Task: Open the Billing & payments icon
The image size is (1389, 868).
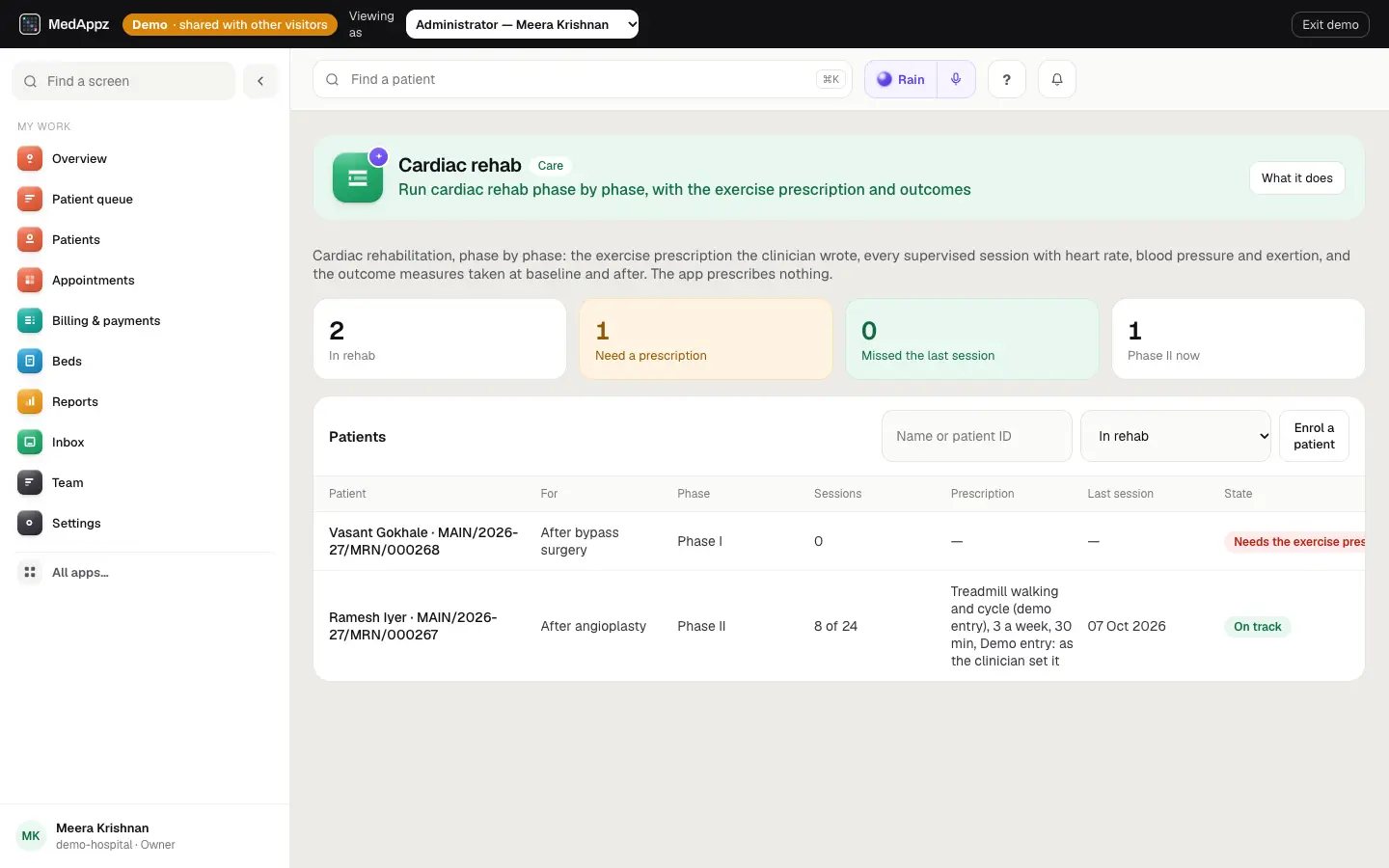Action: coord(30,320)
